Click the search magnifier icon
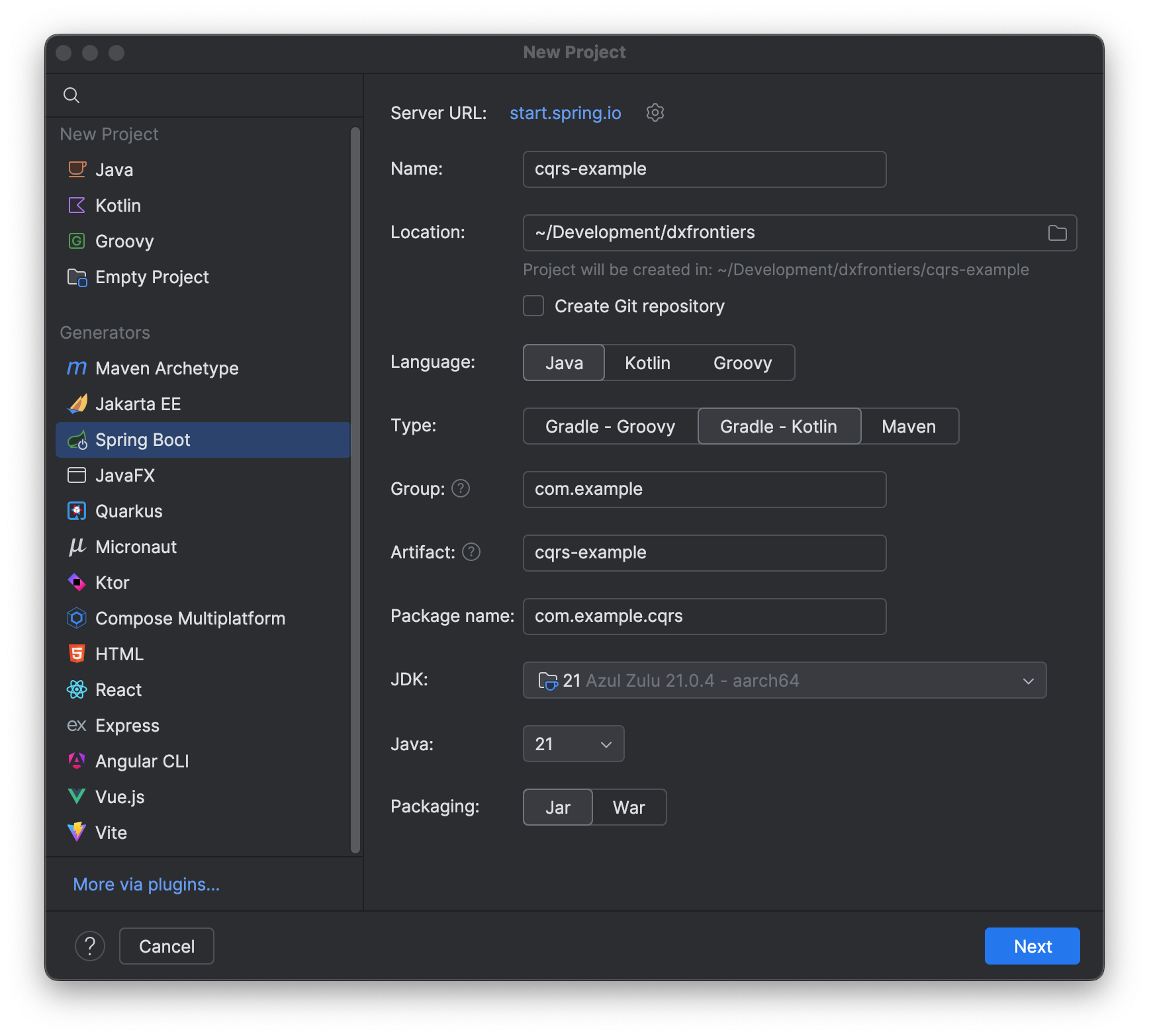The height and width of the screenshot is (1036, 1149). coord(71,95)
